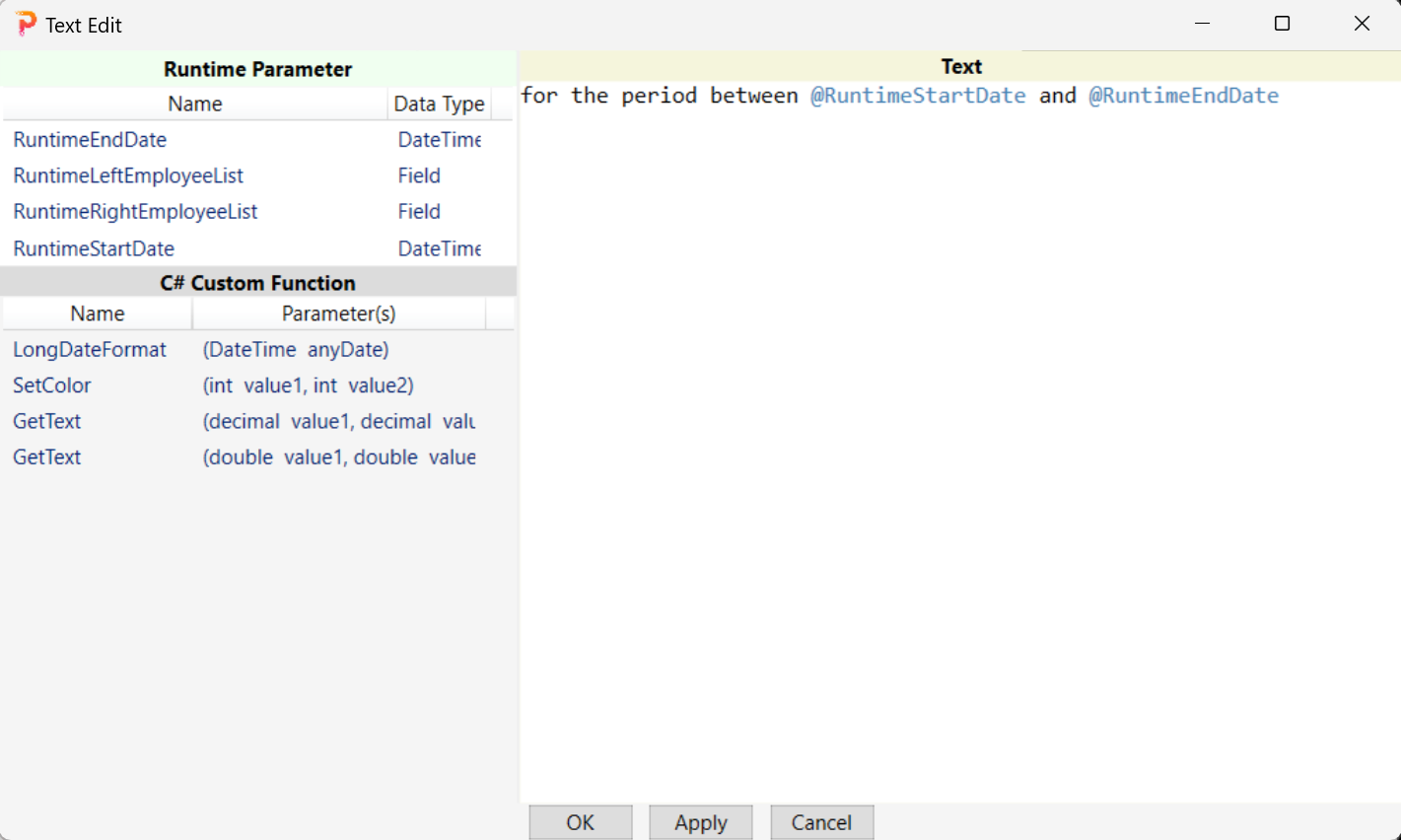Click the Apply button

click(x=701, y=822)
